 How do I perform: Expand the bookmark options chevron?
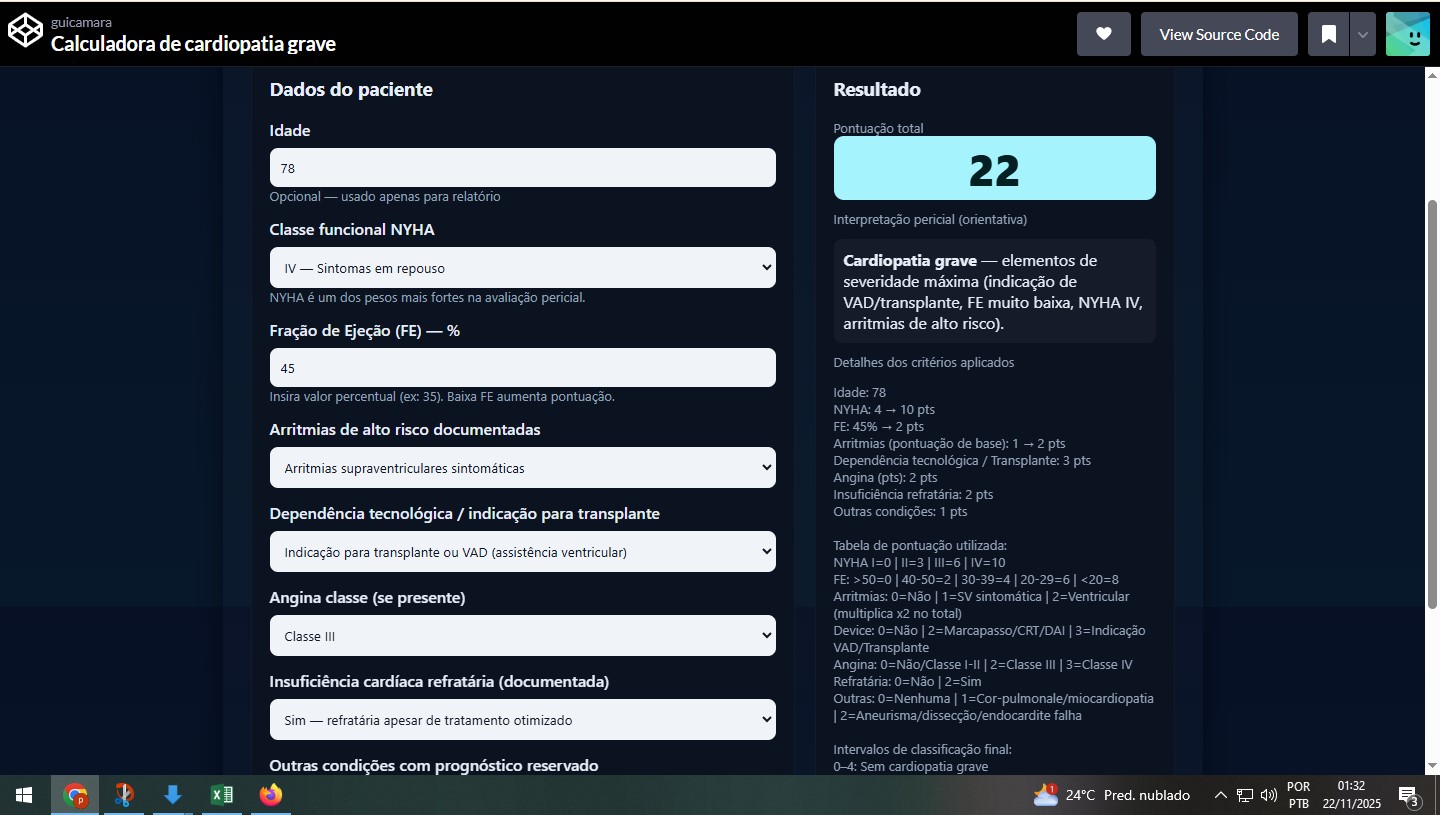1362,34
